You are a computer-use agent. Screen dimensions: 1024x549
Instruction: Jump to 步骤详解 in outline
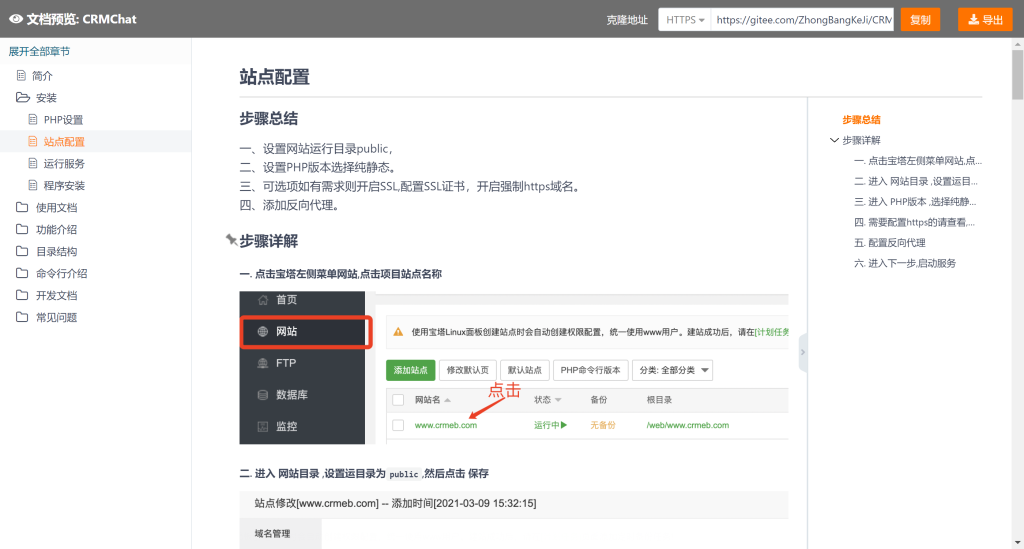click(x=861, y=140)
